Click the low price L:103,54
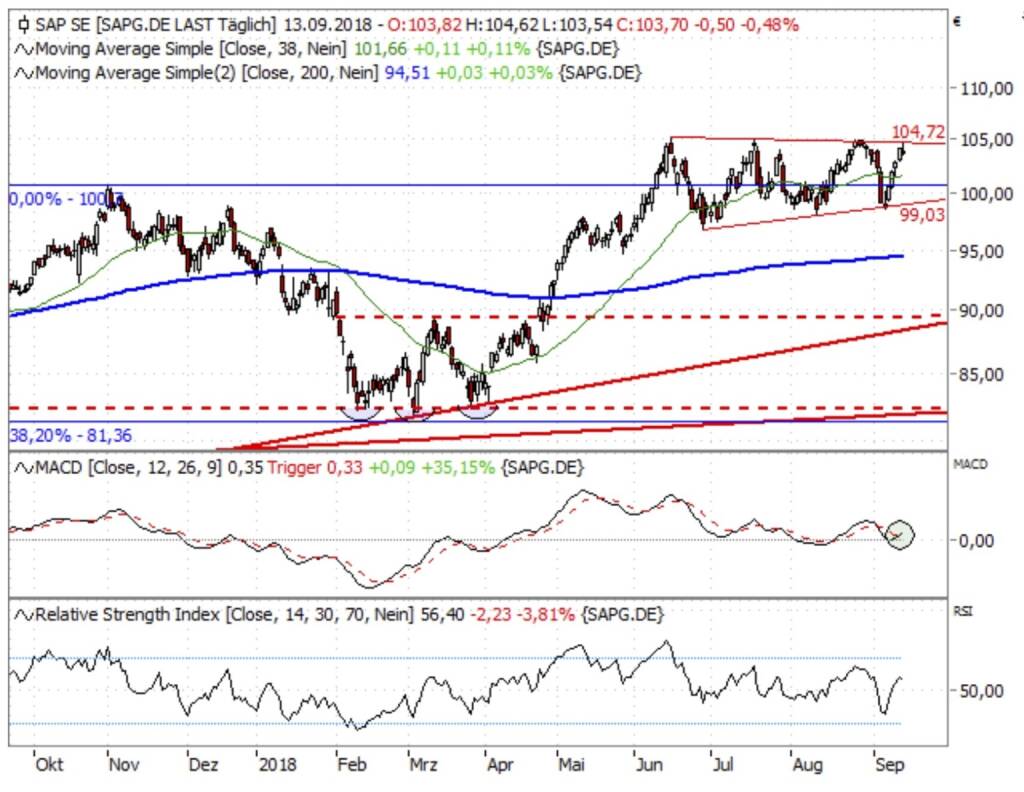This screenshot has height=792, width=1024. [577, 25]
